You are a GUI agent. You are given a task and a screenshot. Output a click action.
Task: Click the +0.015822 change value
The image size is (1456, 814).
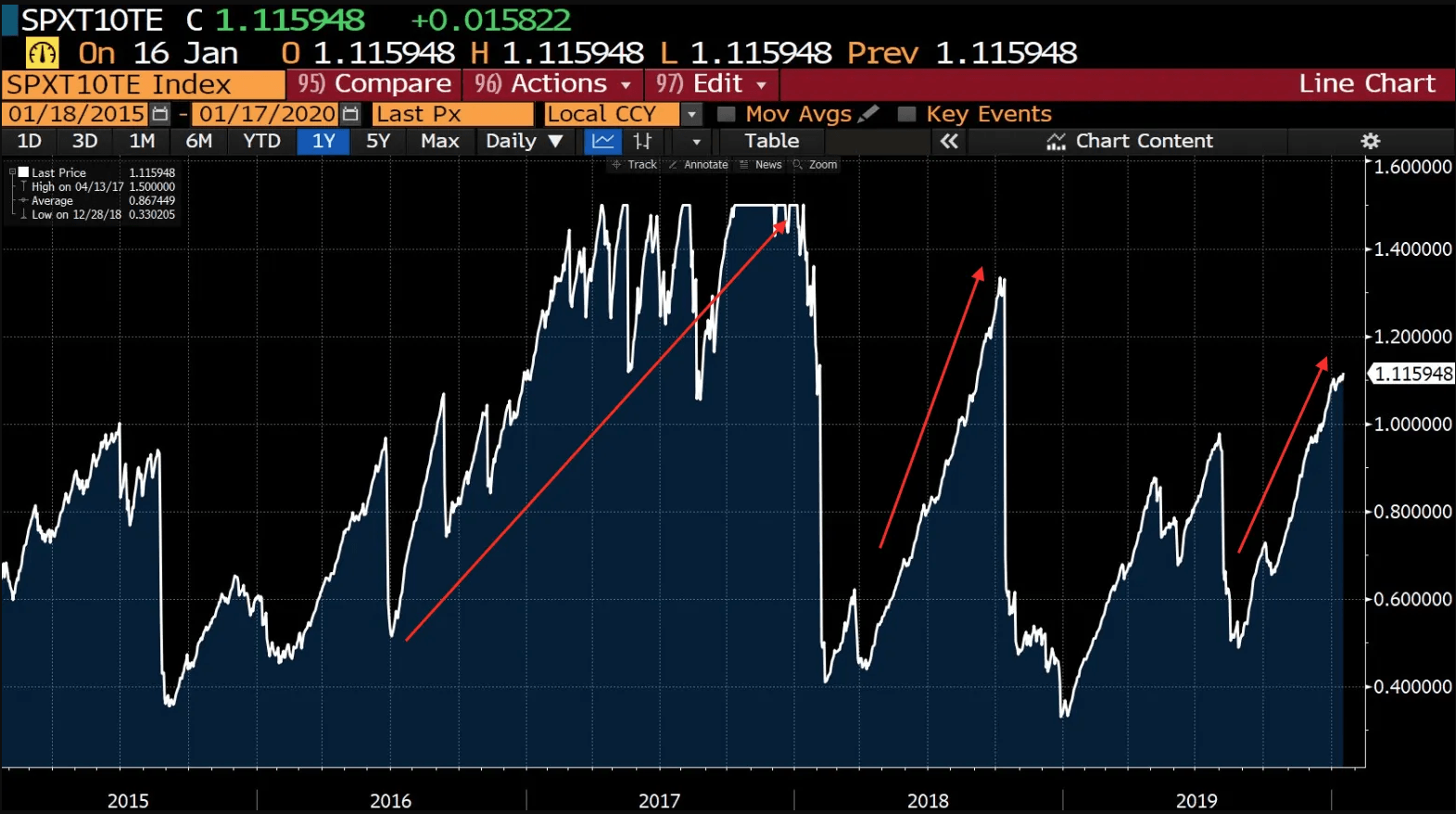[x=490, y=19]
